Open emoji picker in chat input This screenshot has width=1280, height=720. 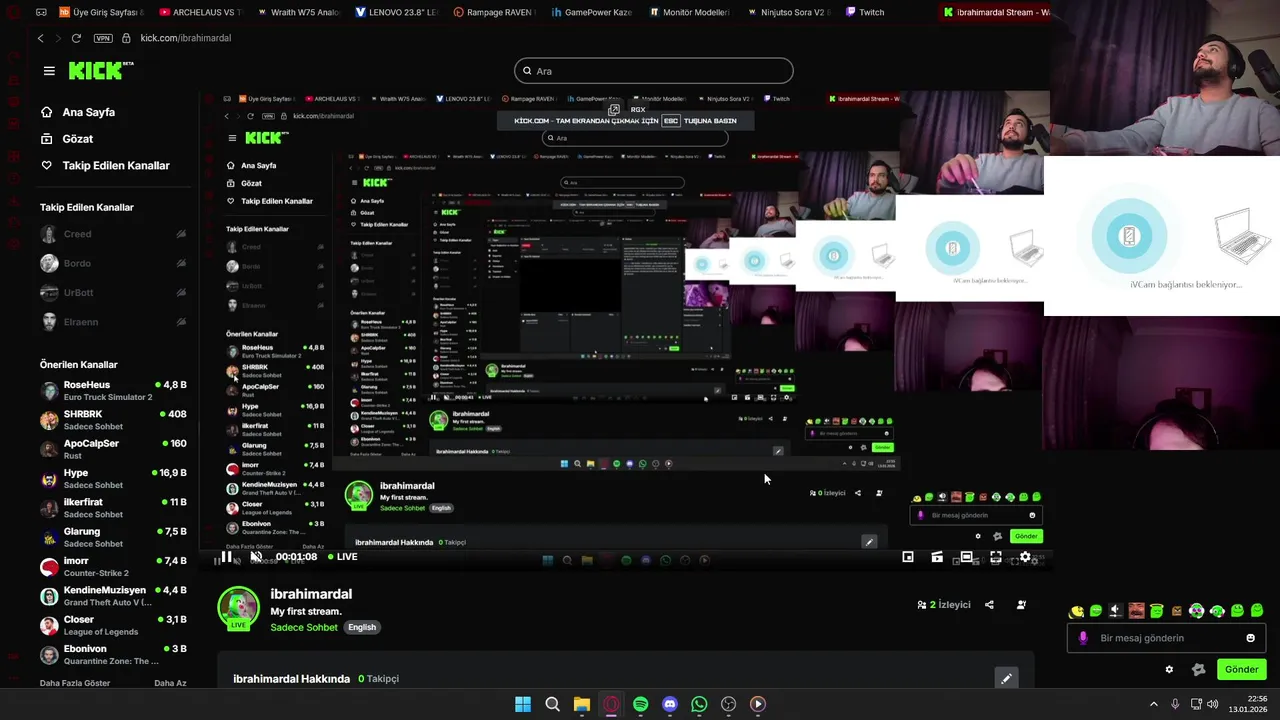coord(1250,638)
